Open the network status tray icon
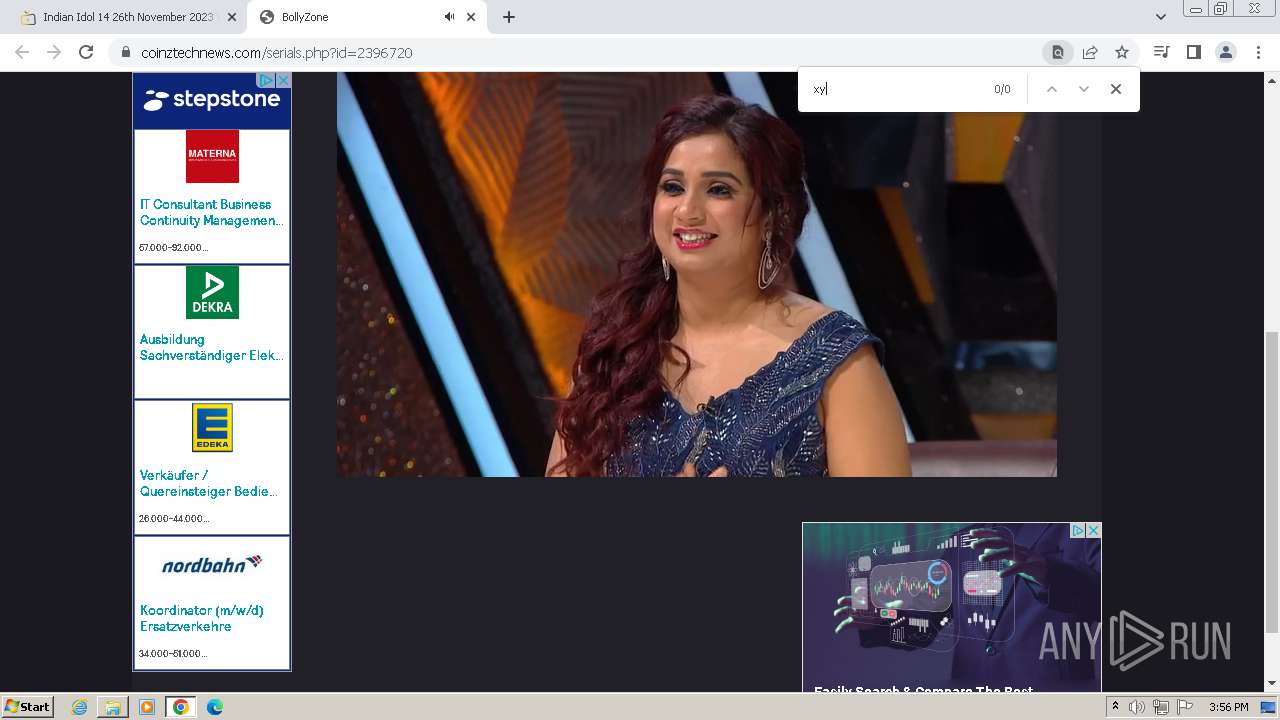The image size is (1280, 720). [x=1161, y=707]
